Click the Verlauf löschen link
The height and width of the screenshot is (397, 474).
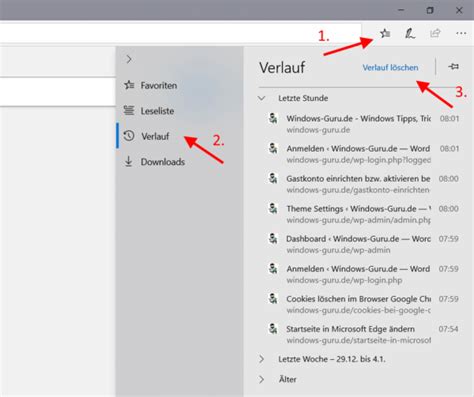[390, 68]
